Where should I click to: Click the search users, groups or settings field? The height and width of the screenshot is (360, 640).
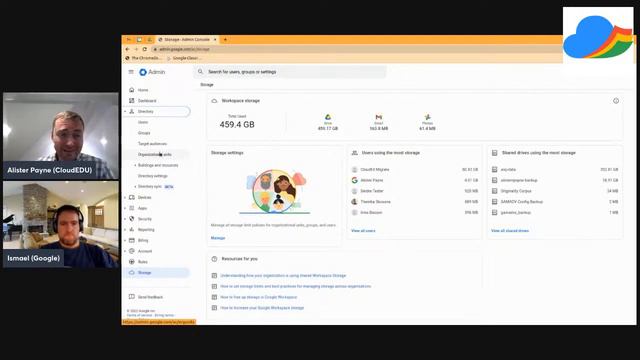point(290,72)
